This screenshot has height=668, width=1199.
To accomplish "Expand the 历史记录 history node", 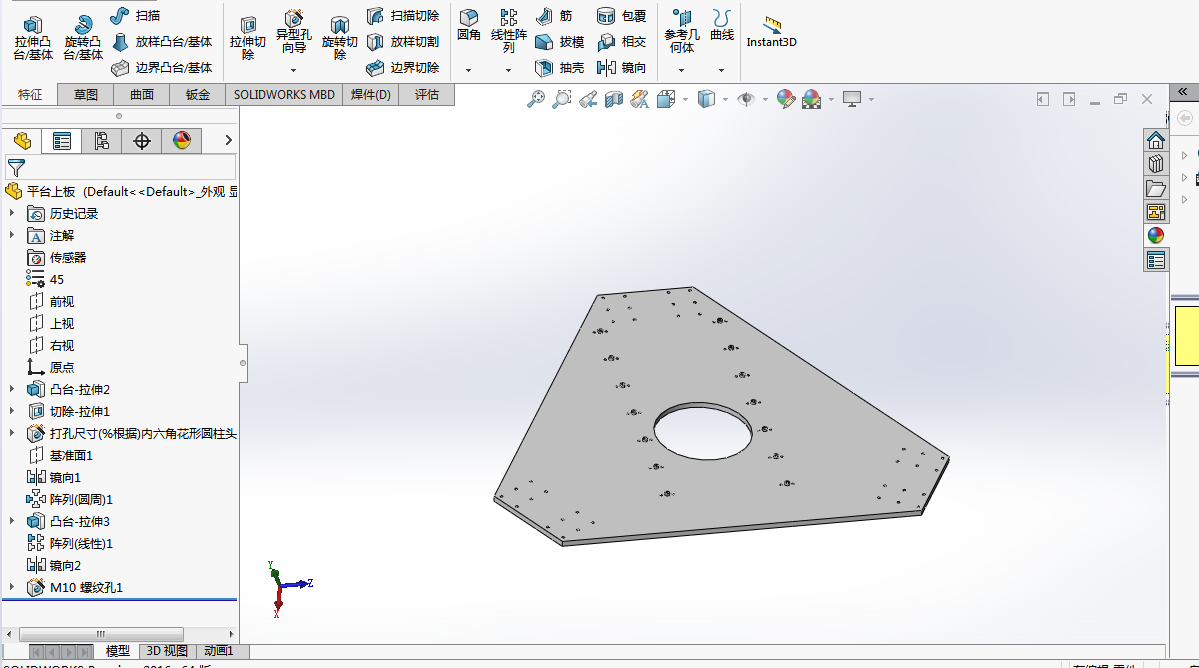I will pos(11,213).
